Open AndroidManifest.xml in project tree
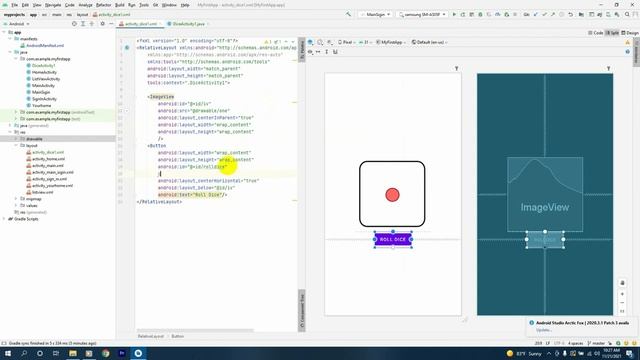The width and height of the screenshot is (640, 360). [x=44, y=45]
